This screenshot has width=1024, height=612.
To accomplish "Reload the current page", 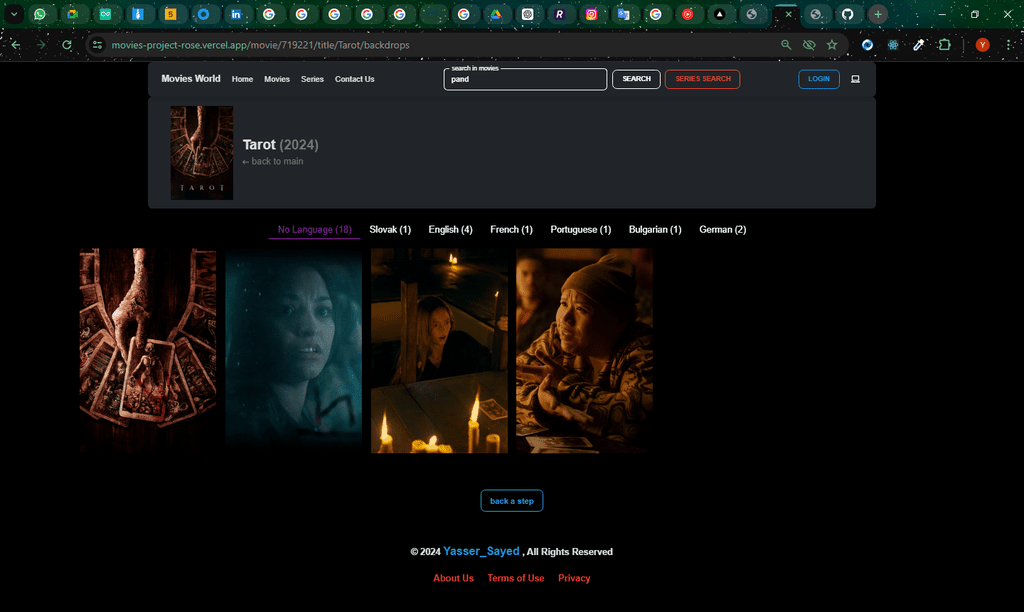I will tap(67, 45).
